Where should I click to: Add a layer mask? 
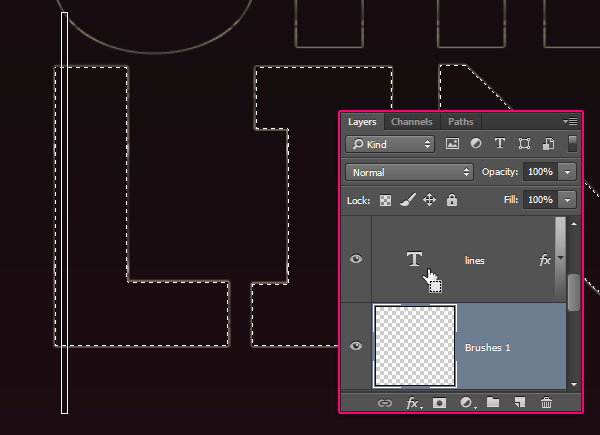click(439, 403)
